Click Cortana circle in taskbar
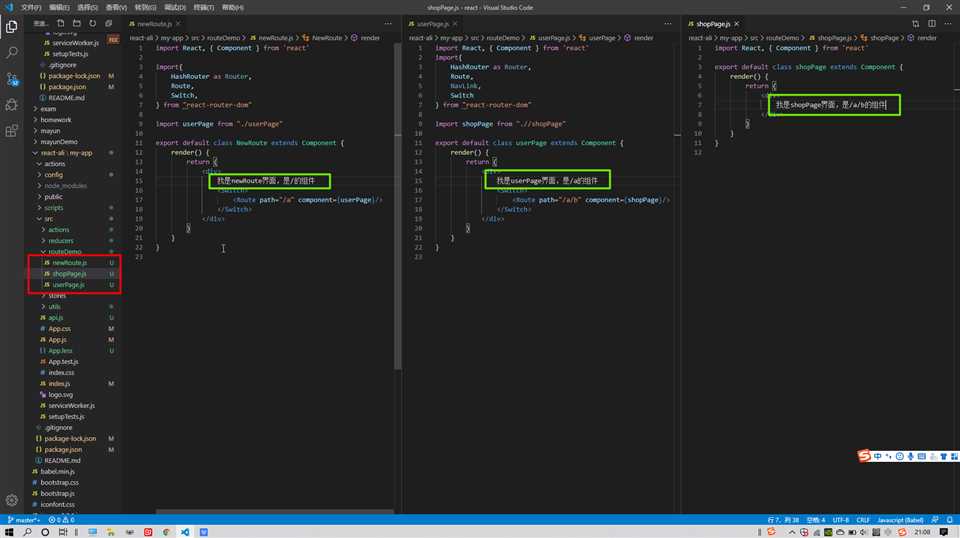 point(45,532)
